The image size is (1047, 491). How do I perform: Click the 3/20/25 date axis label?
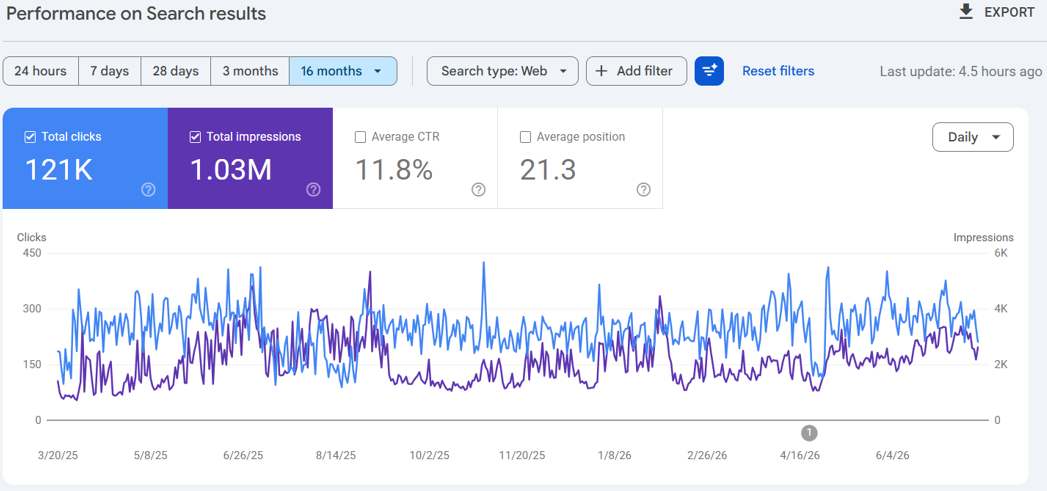click(x=59, y=456)
